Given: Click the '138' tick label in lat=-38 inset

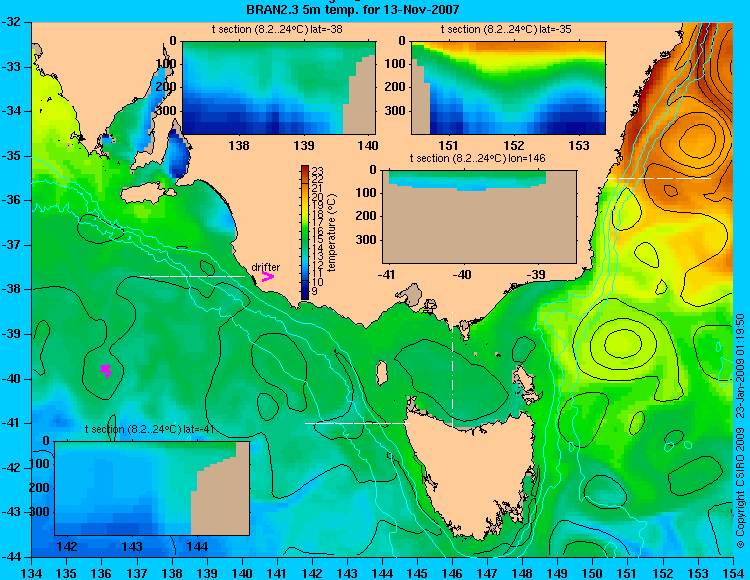Looking at the screenshot, I should point(239,145).
